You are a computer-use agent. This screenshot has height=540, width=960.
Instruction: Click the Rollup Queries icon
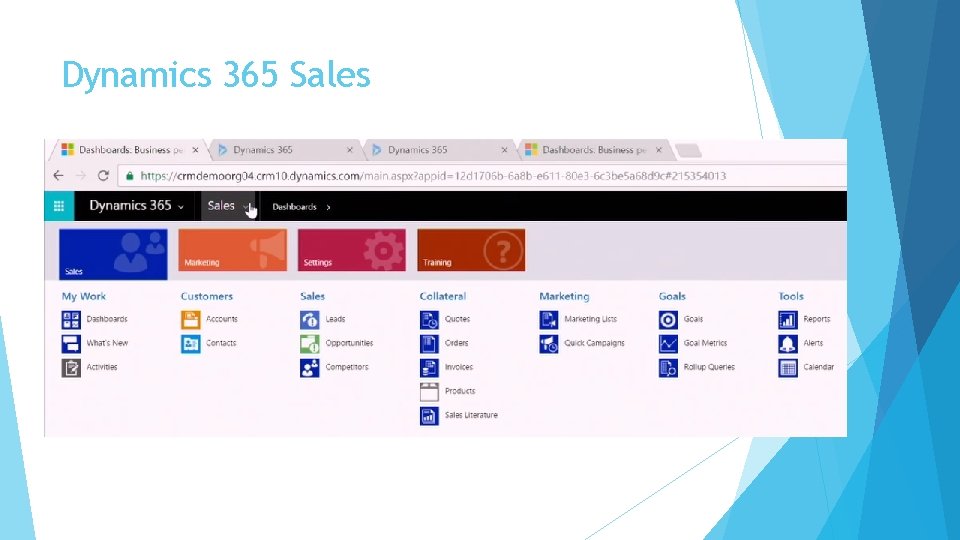[668, 367]
